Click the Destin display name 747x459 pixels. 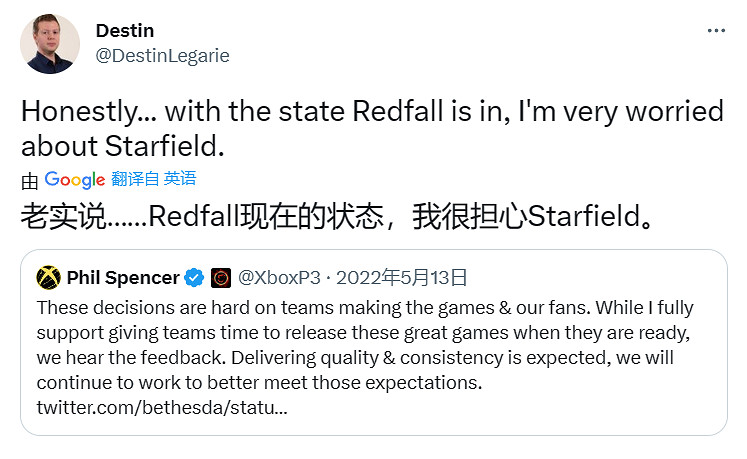[124, 31]
